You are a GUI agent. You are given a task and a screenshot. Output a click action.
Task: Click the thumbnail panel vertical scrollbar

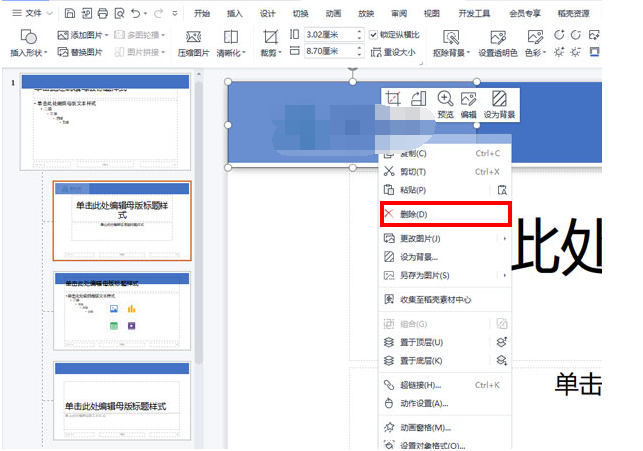[x=199, y=221]
